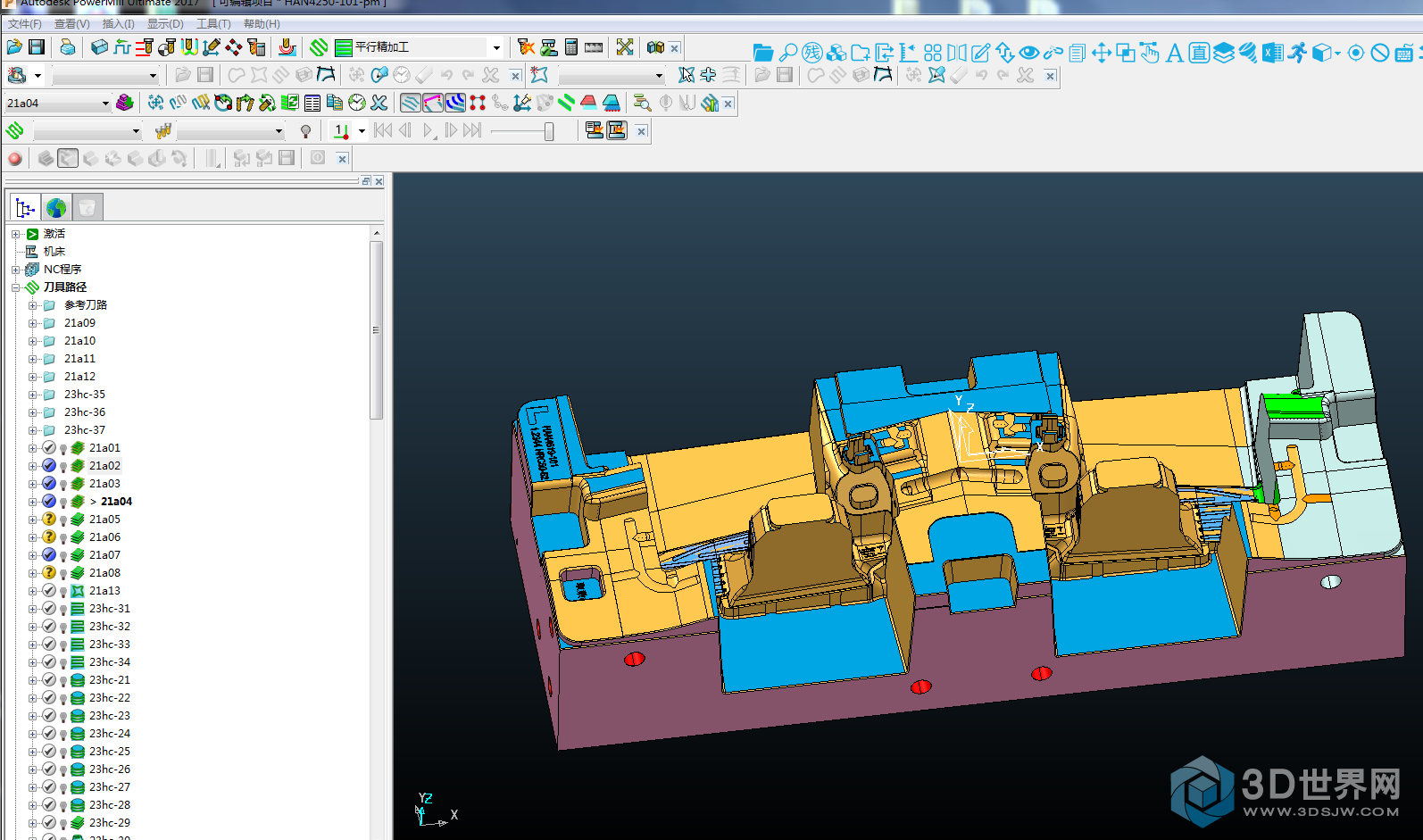Switch to the globe browser tab

(56, 208)
